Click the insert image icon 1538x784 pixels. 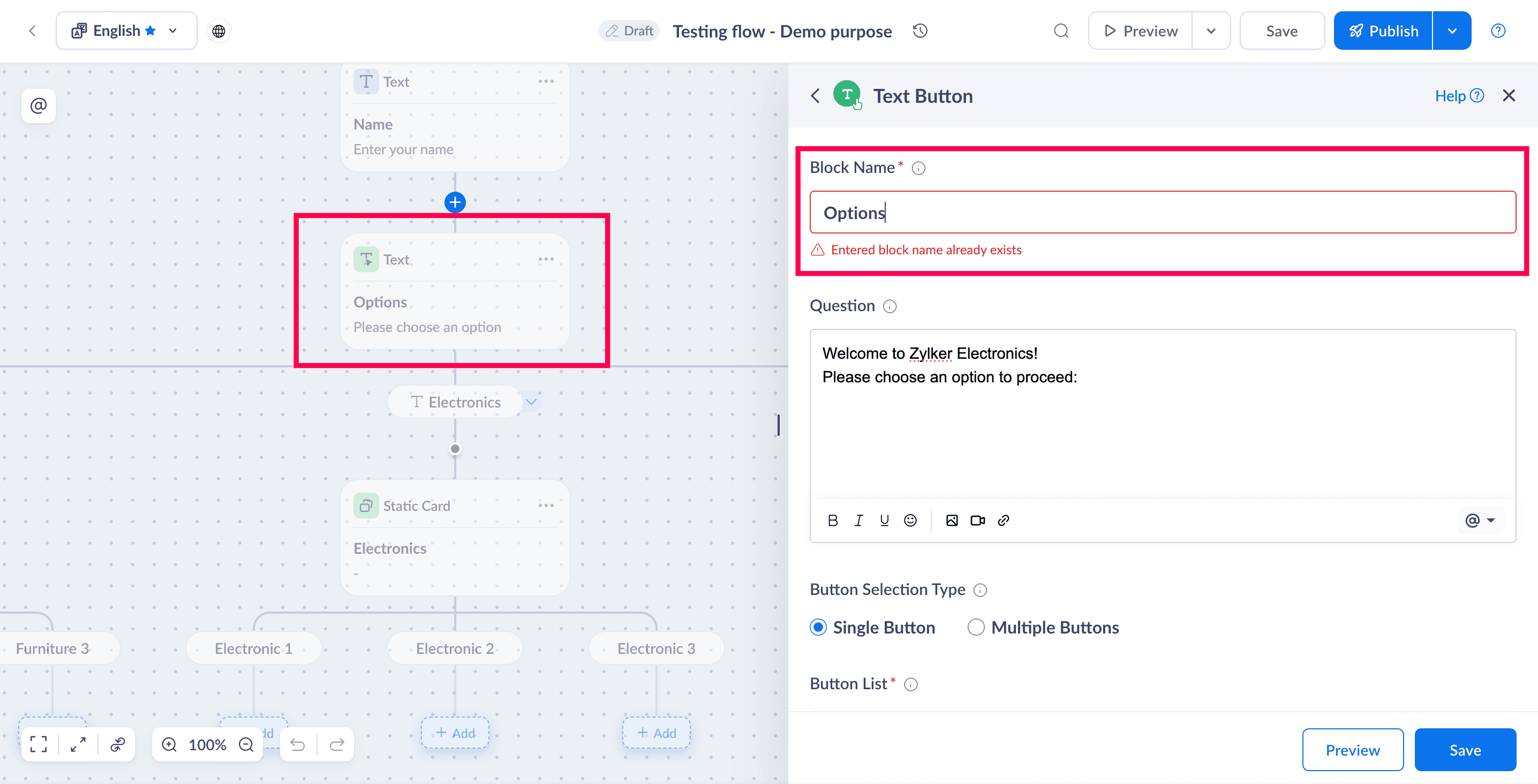pos(951,520)
